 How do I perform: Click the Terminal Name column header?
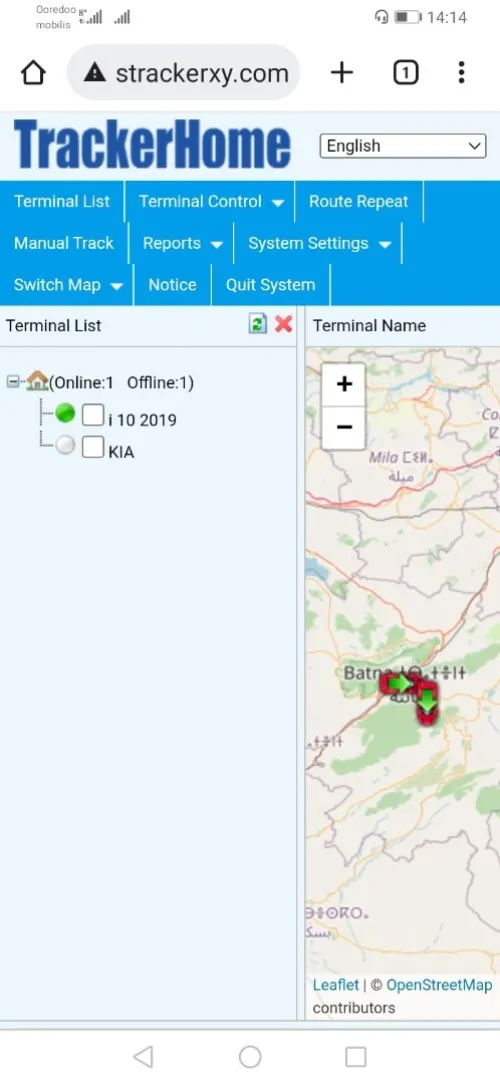(369, 326)
